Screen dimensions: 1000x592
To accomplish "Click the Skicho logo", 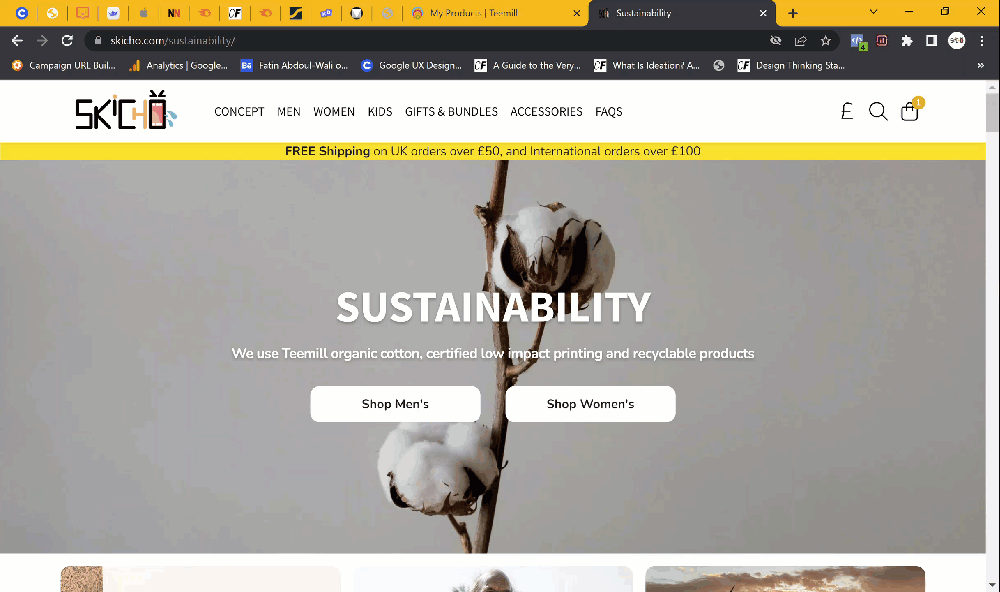I will [x=126, y=111].
